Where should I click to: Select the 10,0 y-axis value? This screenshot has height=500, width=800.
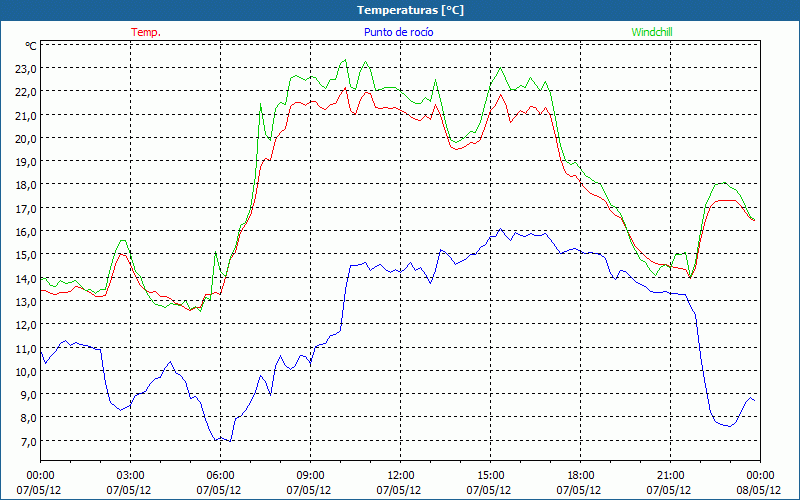26,371
